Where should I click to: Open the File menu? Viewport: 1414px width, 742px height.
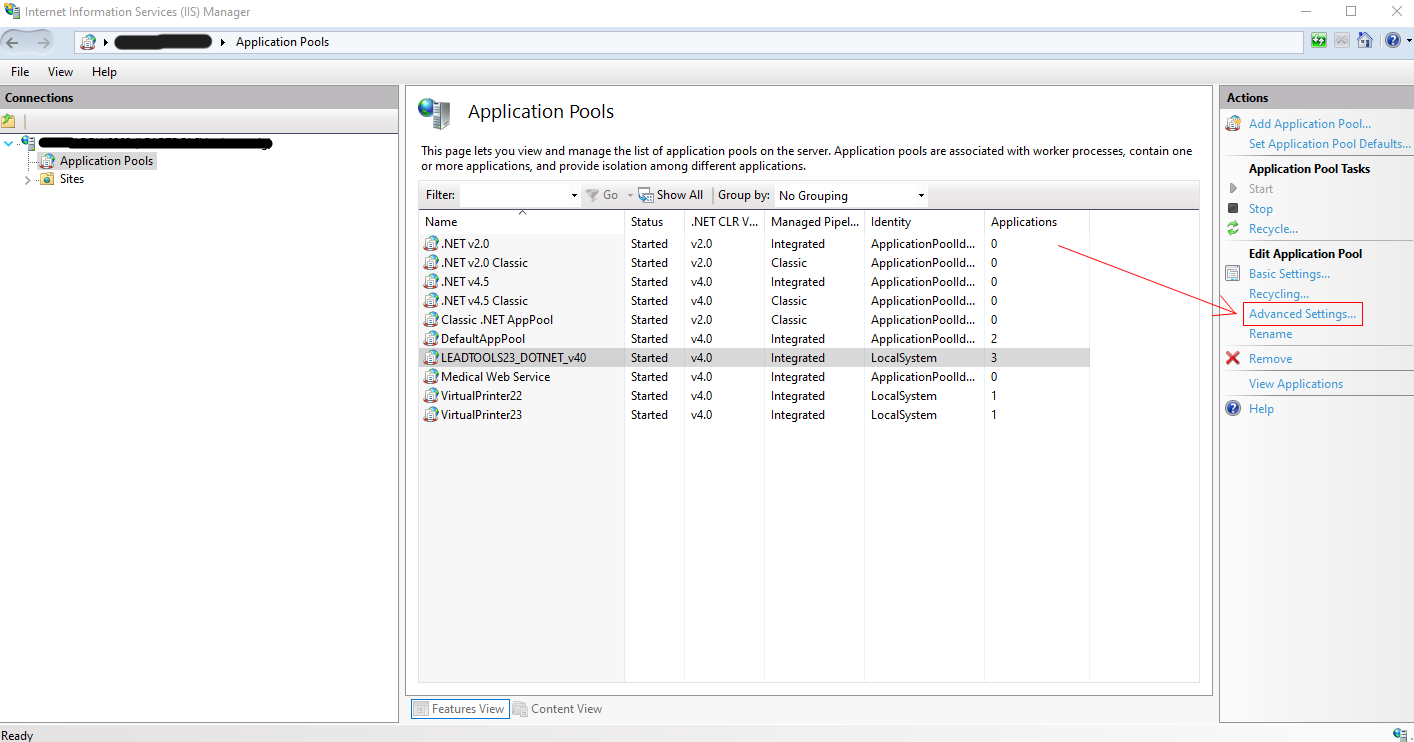[20, 72]
